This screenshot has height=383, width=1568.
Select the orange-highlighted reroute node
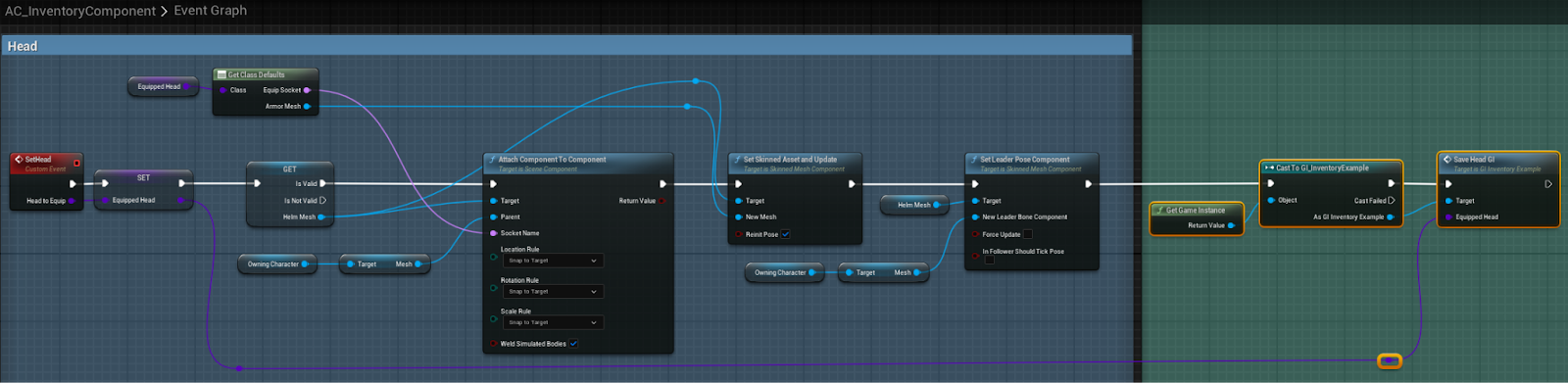click(x=1390, y=361)
